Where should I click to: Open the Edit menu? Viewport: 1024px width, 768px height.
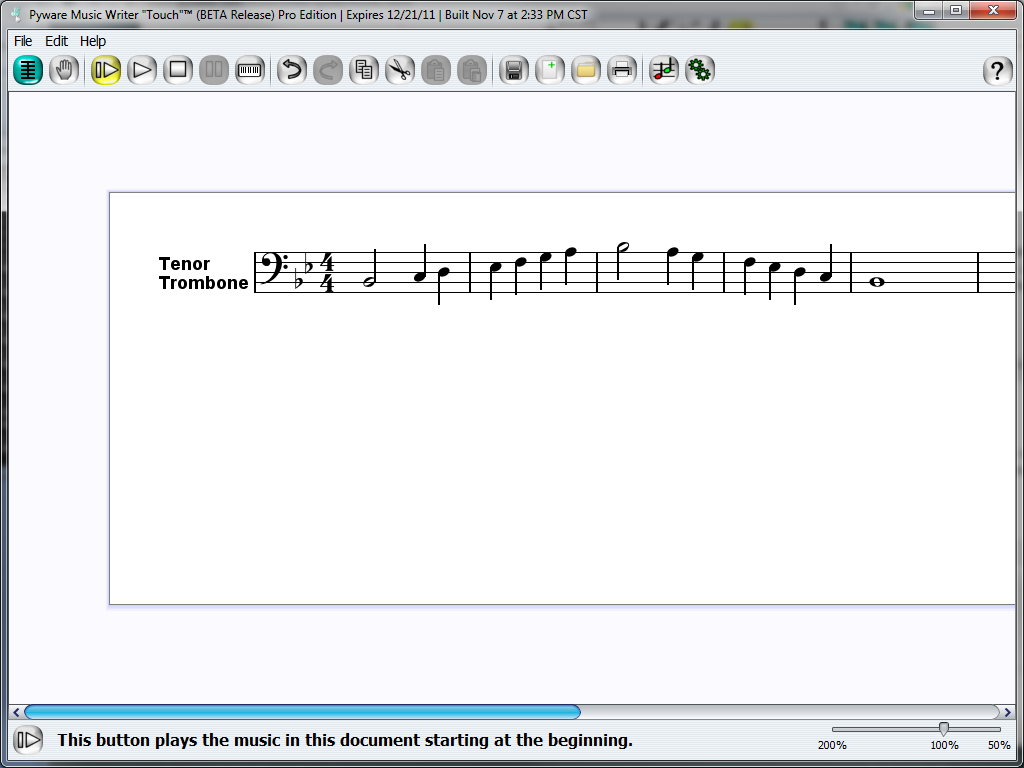click(56, 41)
